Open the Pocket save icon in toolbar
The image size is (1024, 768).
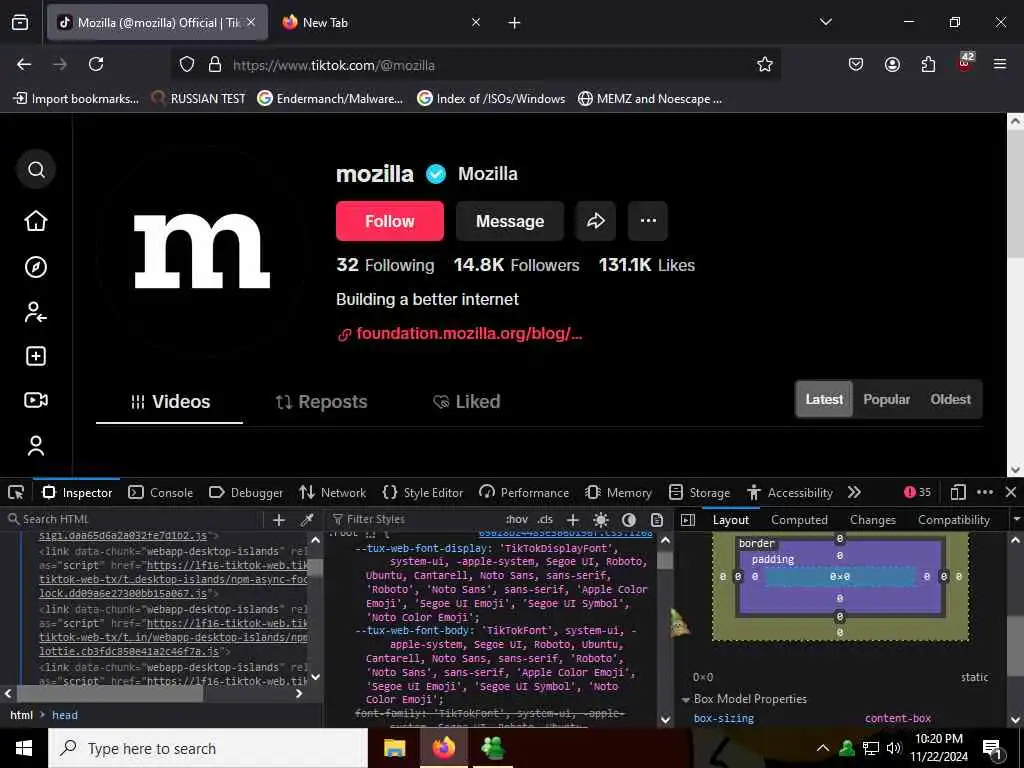coord(856,64)
